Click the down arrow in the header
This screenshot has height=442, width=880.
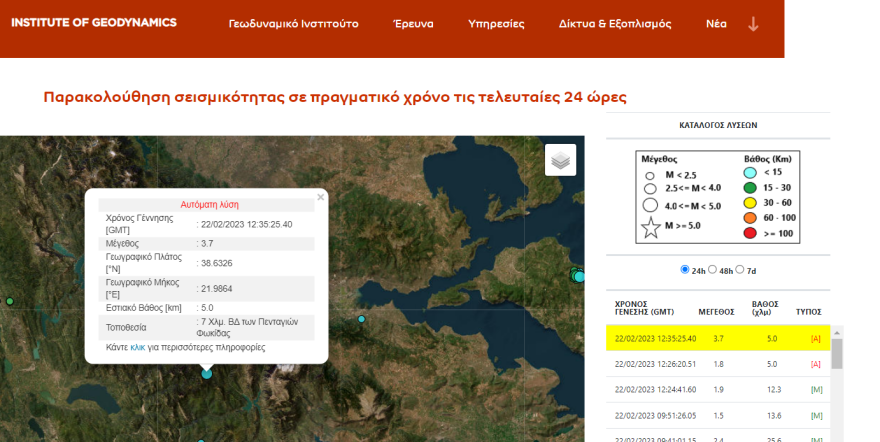(x=753, y=24)
